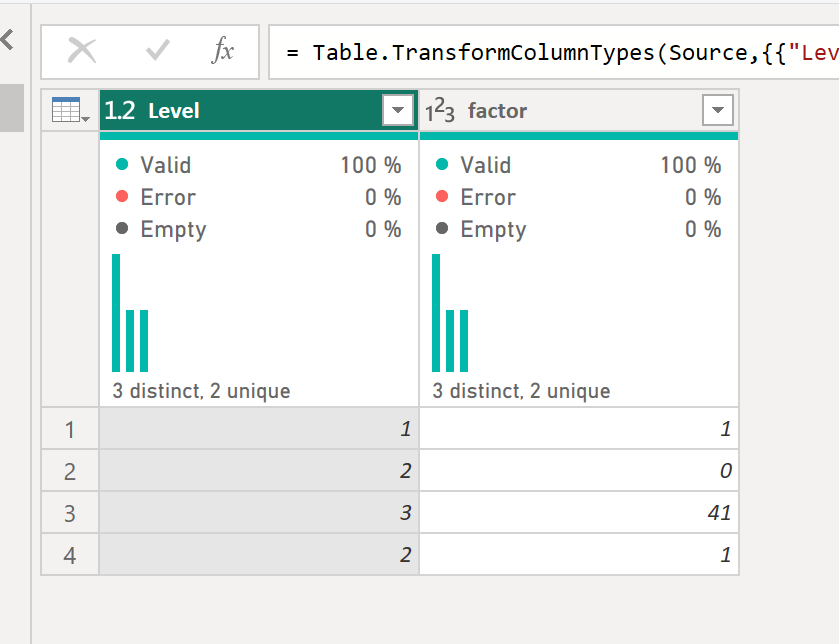Click the Level column quality bar
The image size is (839, 644).
point(259,136)
